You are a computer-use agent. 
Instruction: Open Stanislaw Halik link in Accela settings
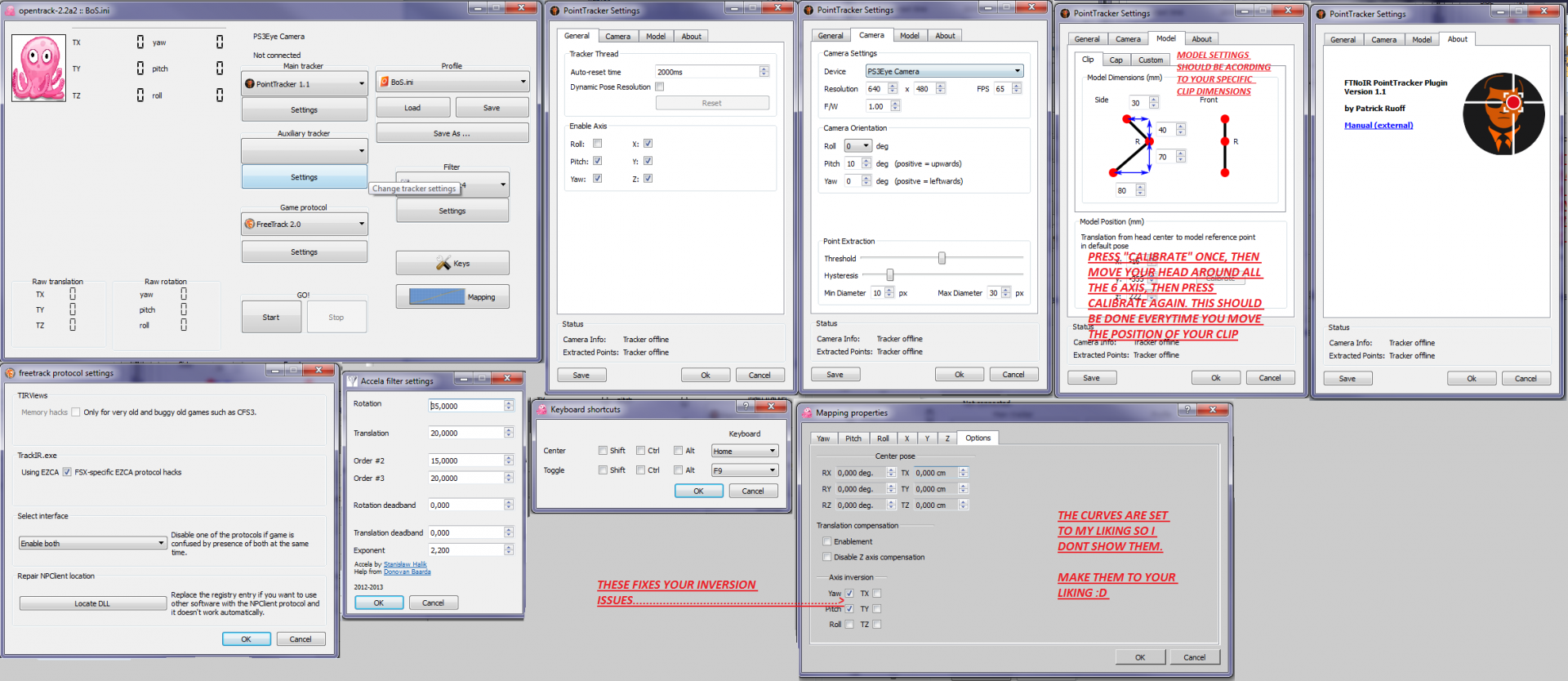point(405,564)
